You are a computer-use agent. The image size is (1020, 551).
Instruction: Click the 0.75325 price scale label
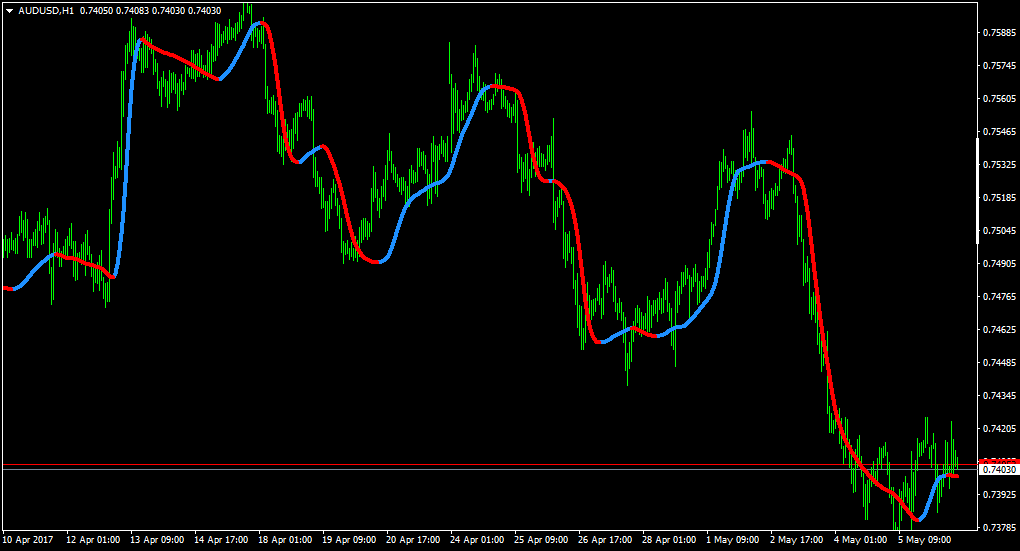click(1000, 165)
